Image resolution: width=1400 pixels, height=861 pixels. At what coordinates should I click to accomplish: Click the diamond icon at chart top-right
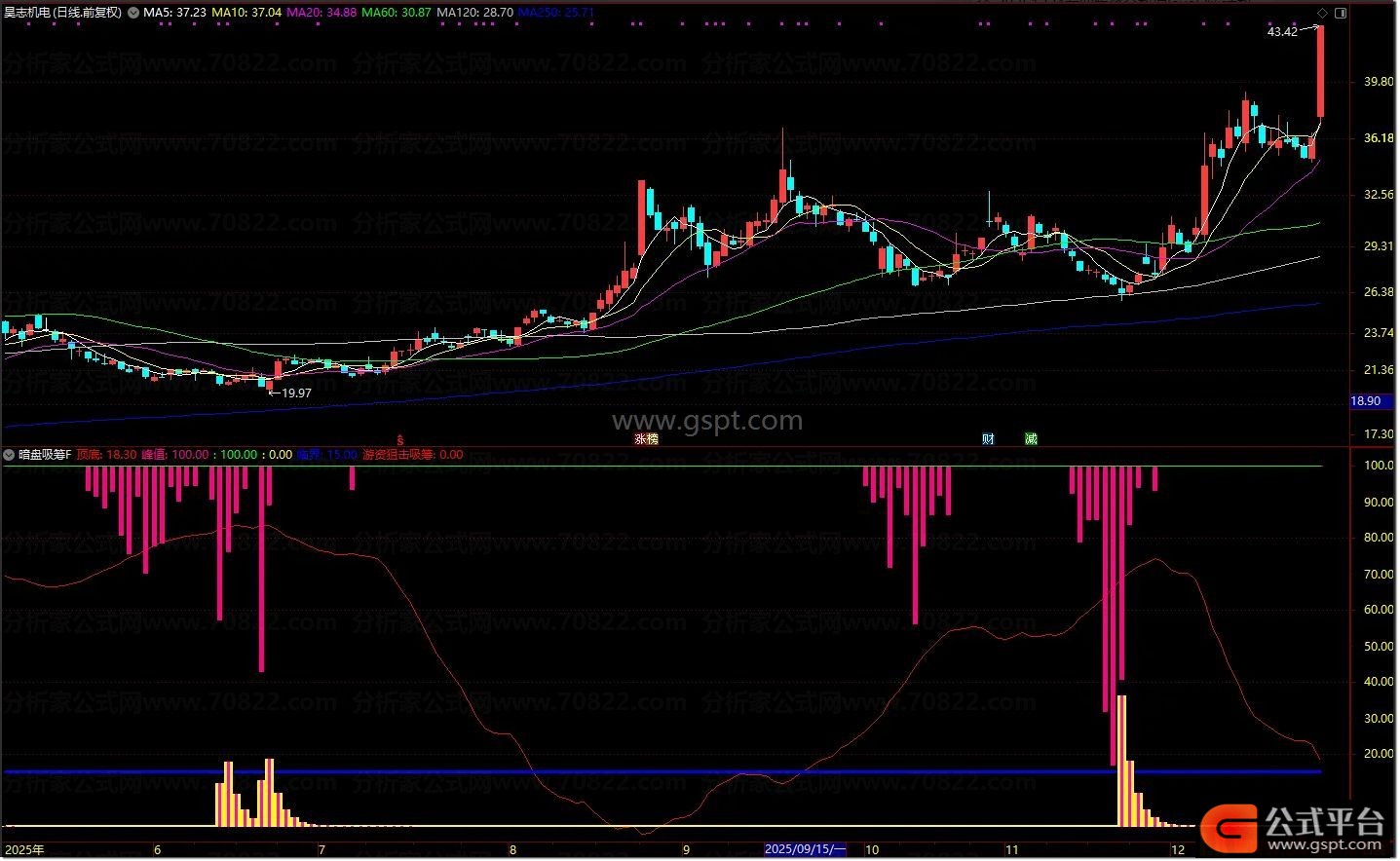point(1322,13)
